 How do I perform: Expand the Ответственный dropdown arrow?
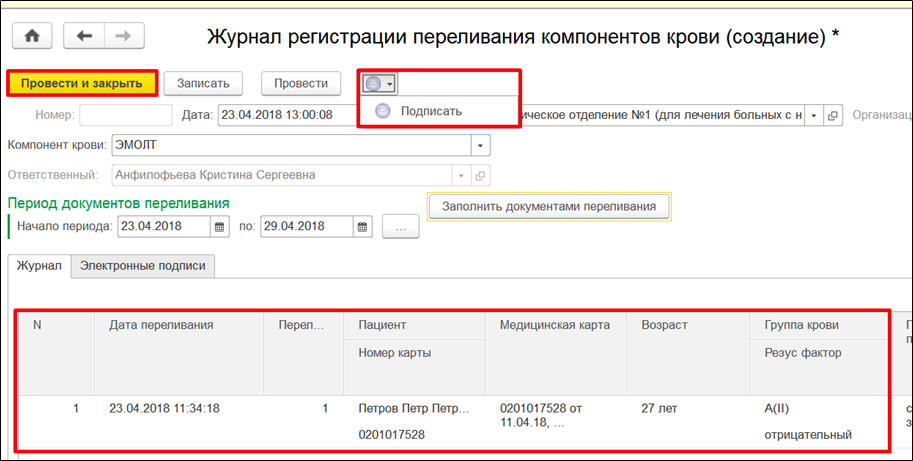point(461,175)
